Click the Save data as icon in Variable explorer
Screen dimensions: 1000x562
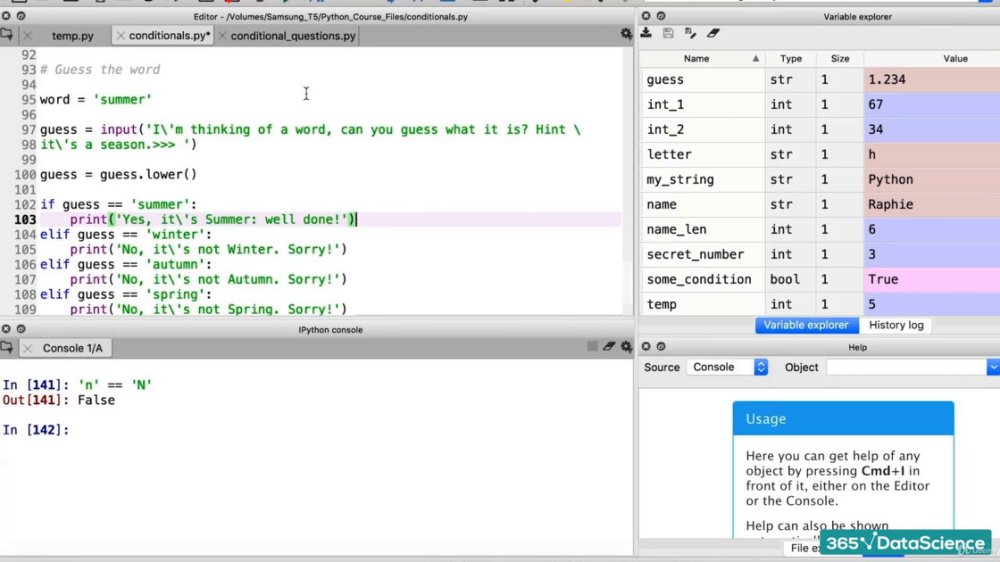[x=690, y=33]
